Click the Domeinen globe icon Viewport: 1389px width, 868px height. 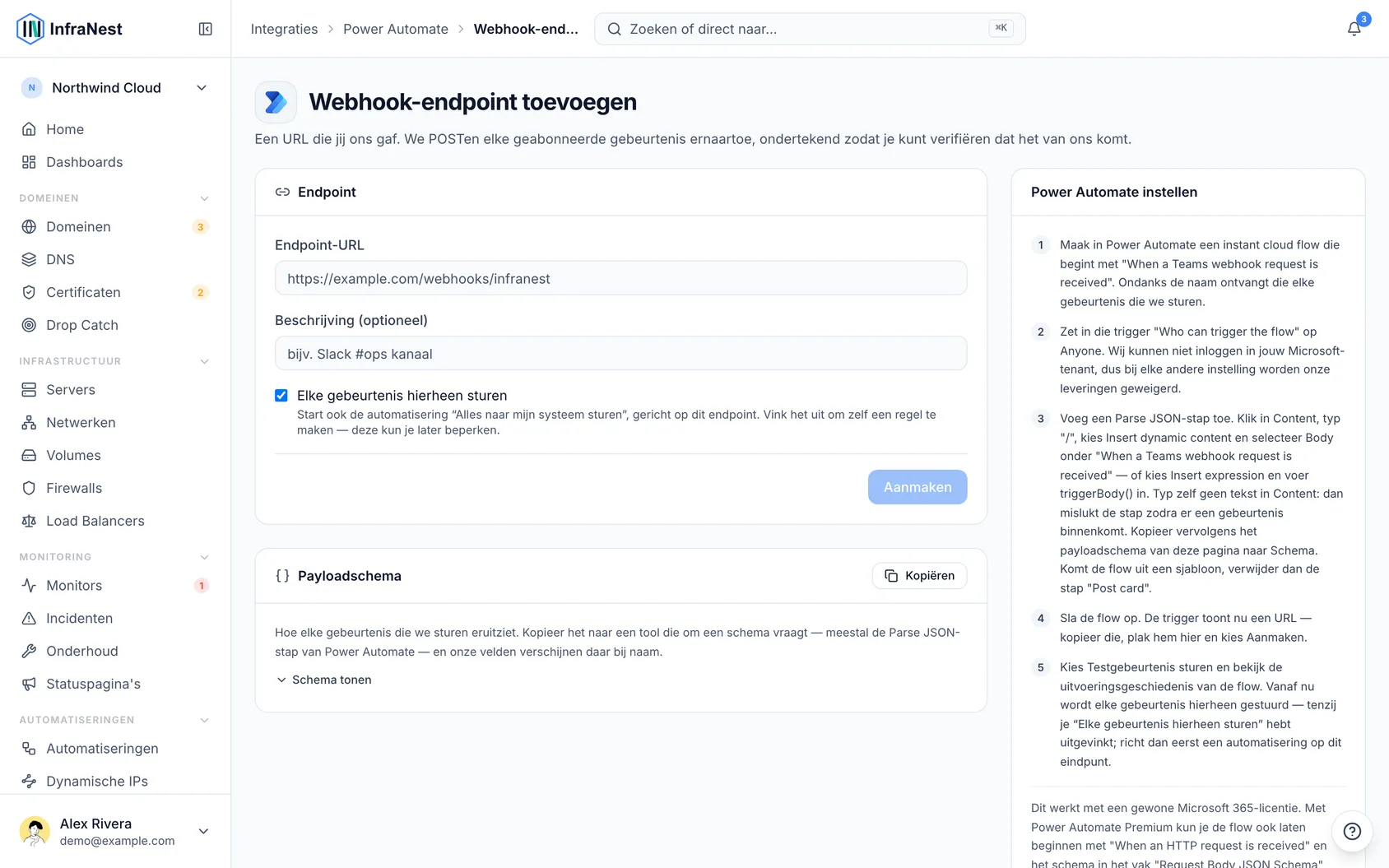(x=29, y=226)
